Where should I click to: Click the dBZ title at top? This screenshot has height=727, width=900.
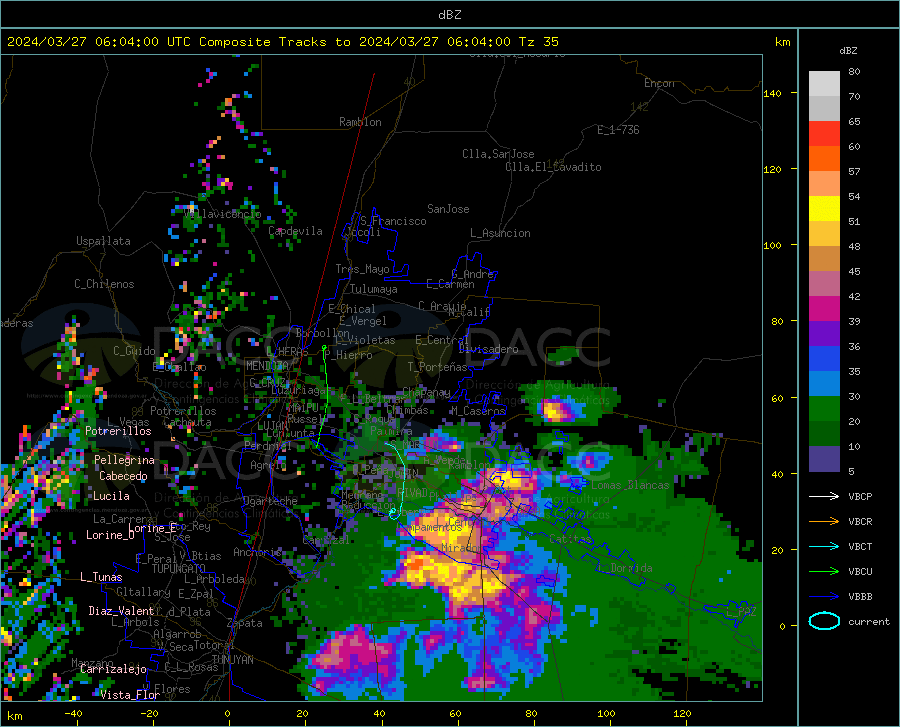coord(449,15)
